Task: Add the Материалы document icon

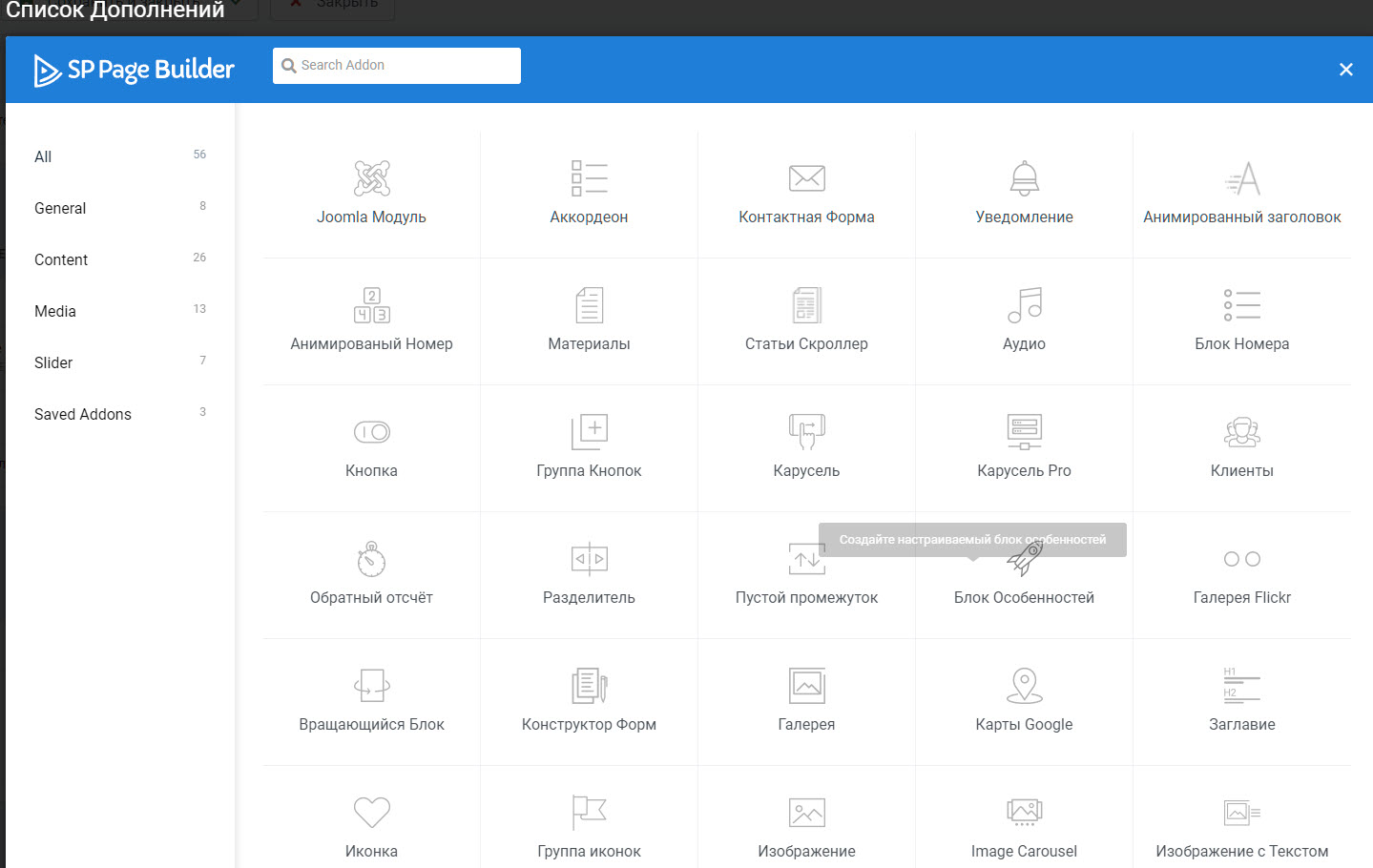Action: click(589, 304)
